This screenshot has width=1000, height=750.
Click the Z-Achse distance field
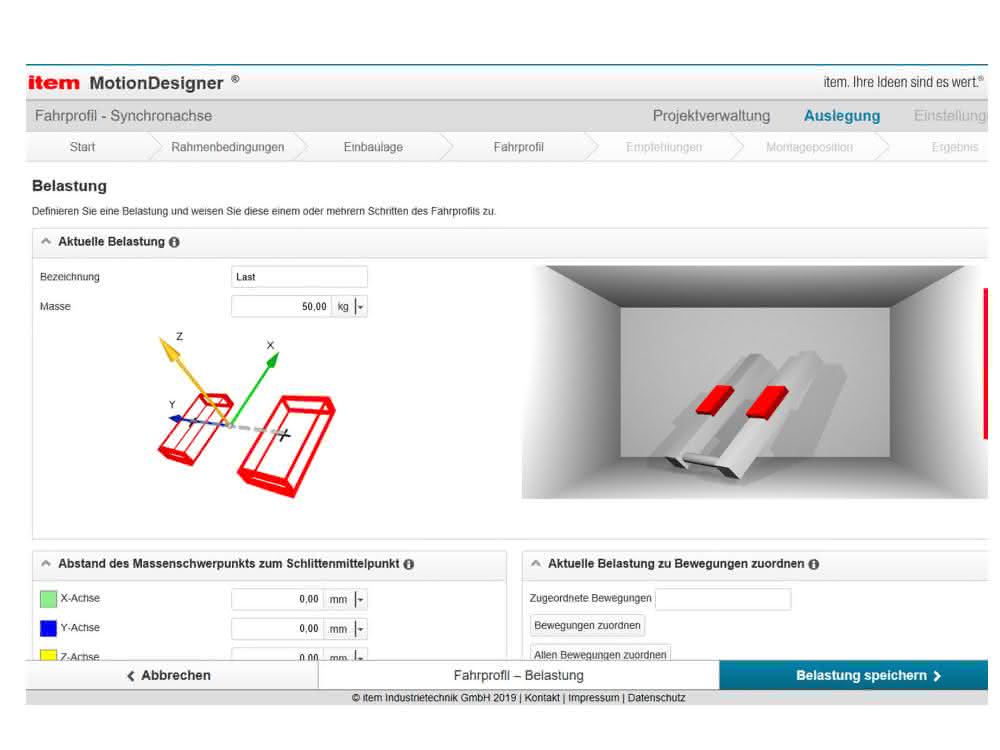pyautogui.click(x=277, y=655)
